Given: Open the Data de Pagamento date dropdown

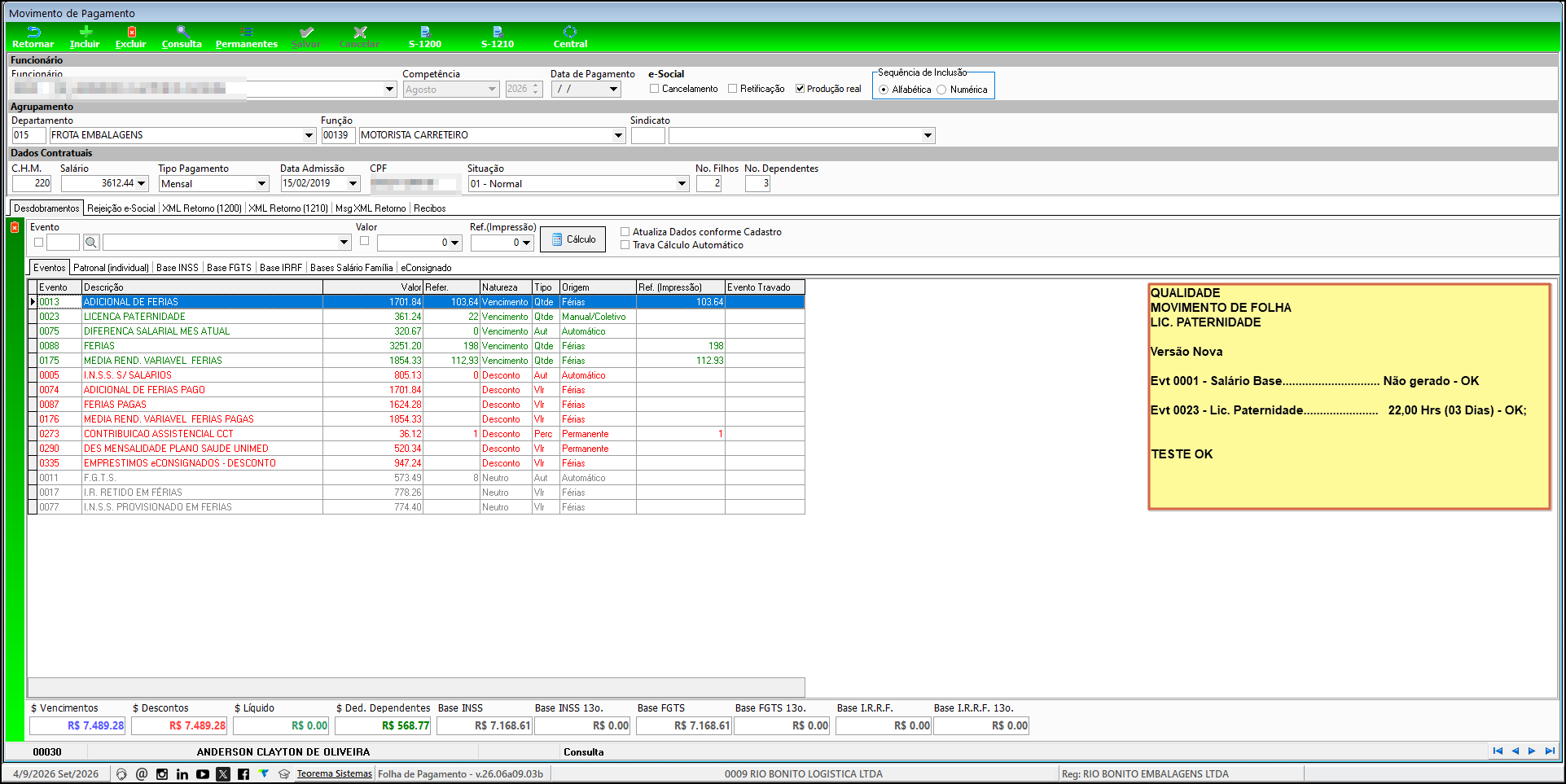Looking at the screenshot, I should click(614, 90).
